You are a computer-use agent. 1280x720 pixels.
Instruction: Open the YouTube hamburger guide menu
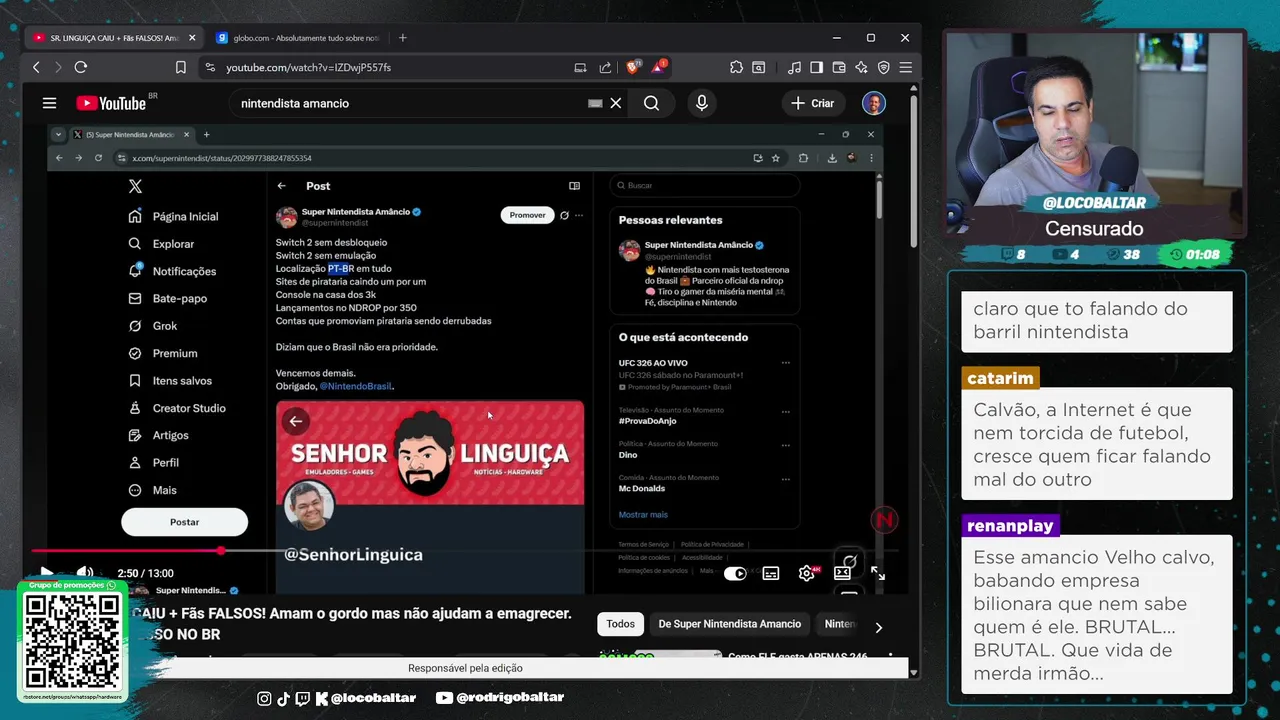tap(49, 103)
